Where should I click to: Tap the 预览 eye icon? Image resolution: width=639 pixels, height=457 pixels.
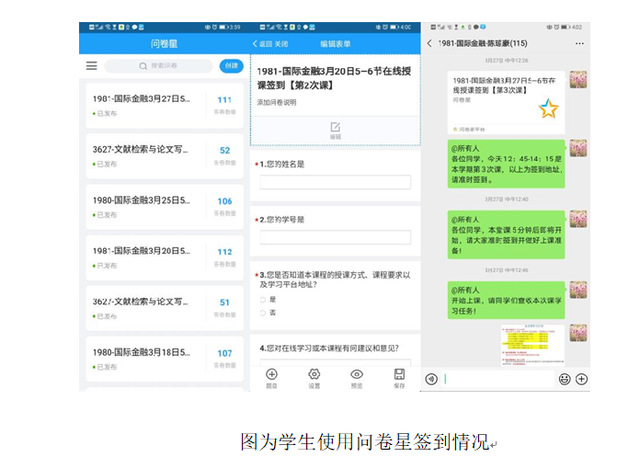point(357,374)
